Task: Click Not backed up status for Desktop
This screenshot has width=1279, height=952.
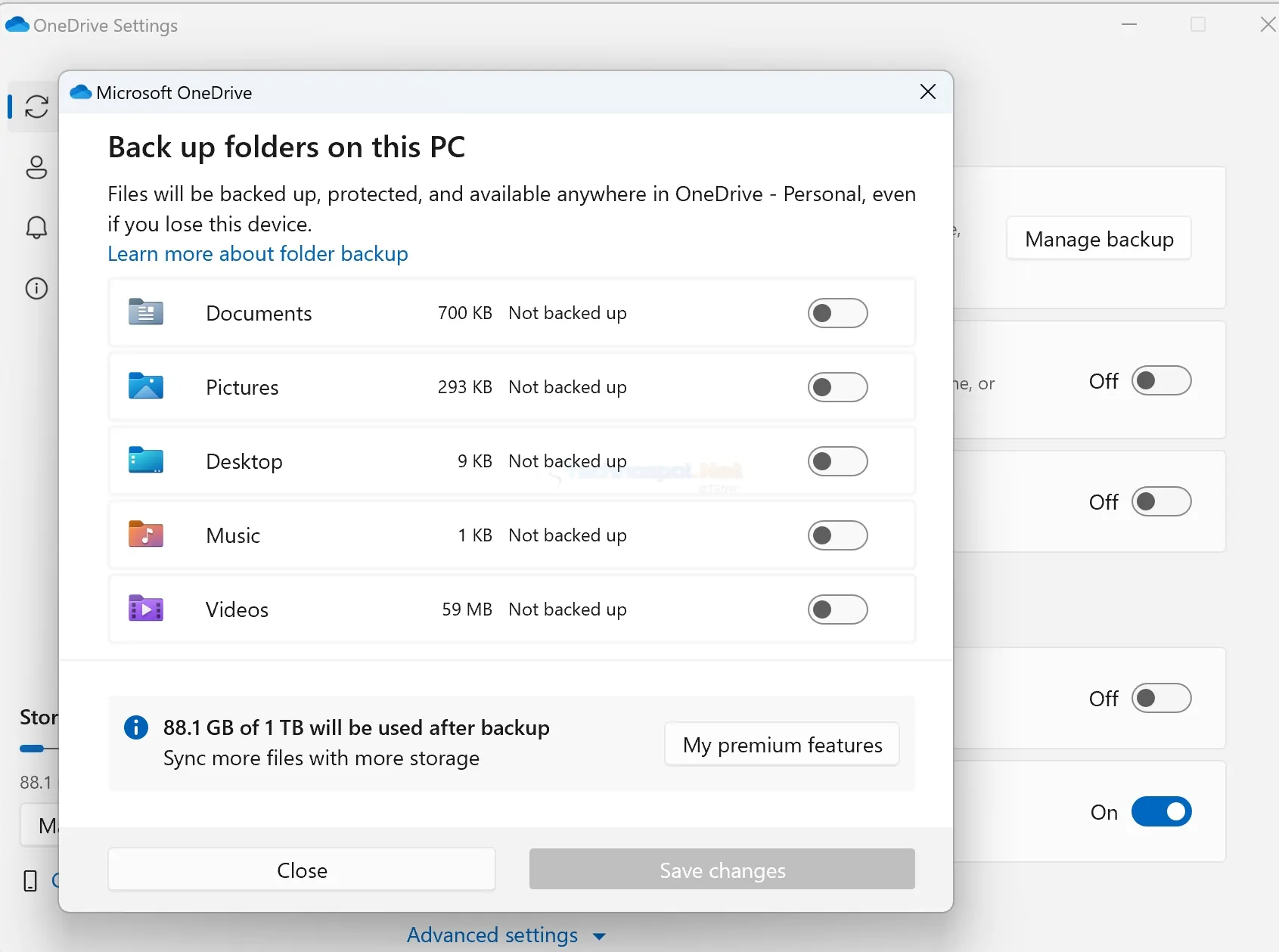Action: click(567, 461)
